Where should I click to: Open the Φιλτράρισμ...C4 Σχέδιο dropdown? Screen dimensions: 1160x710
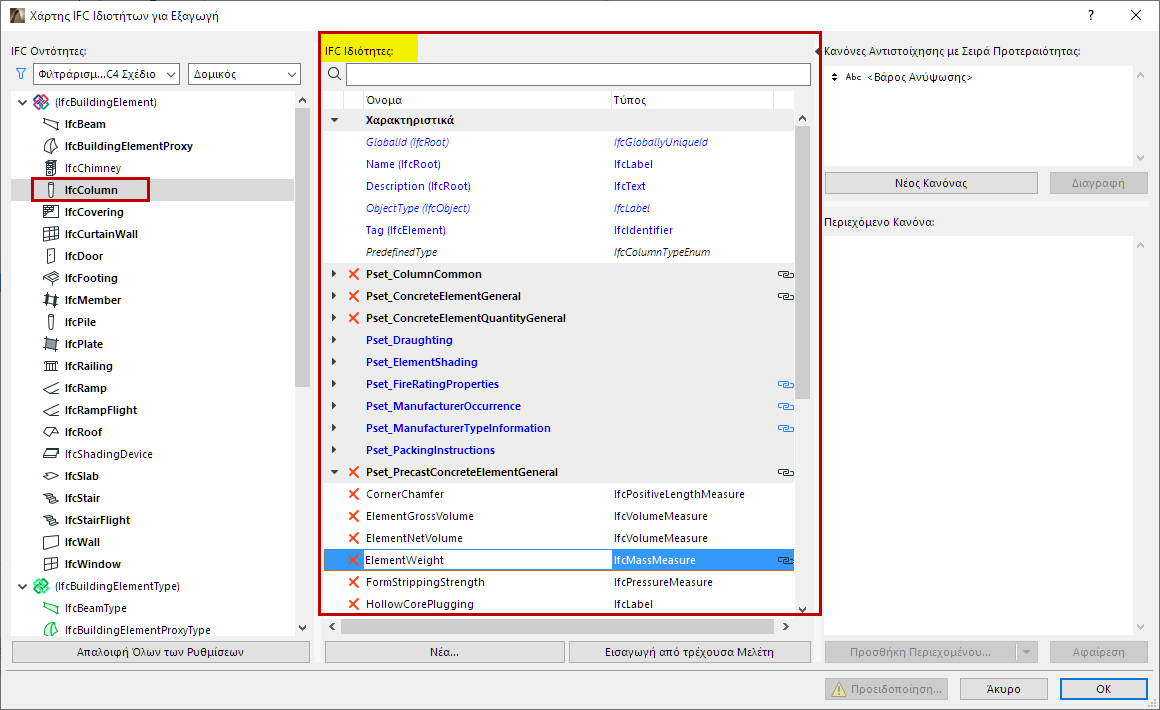tap(106, 74)
